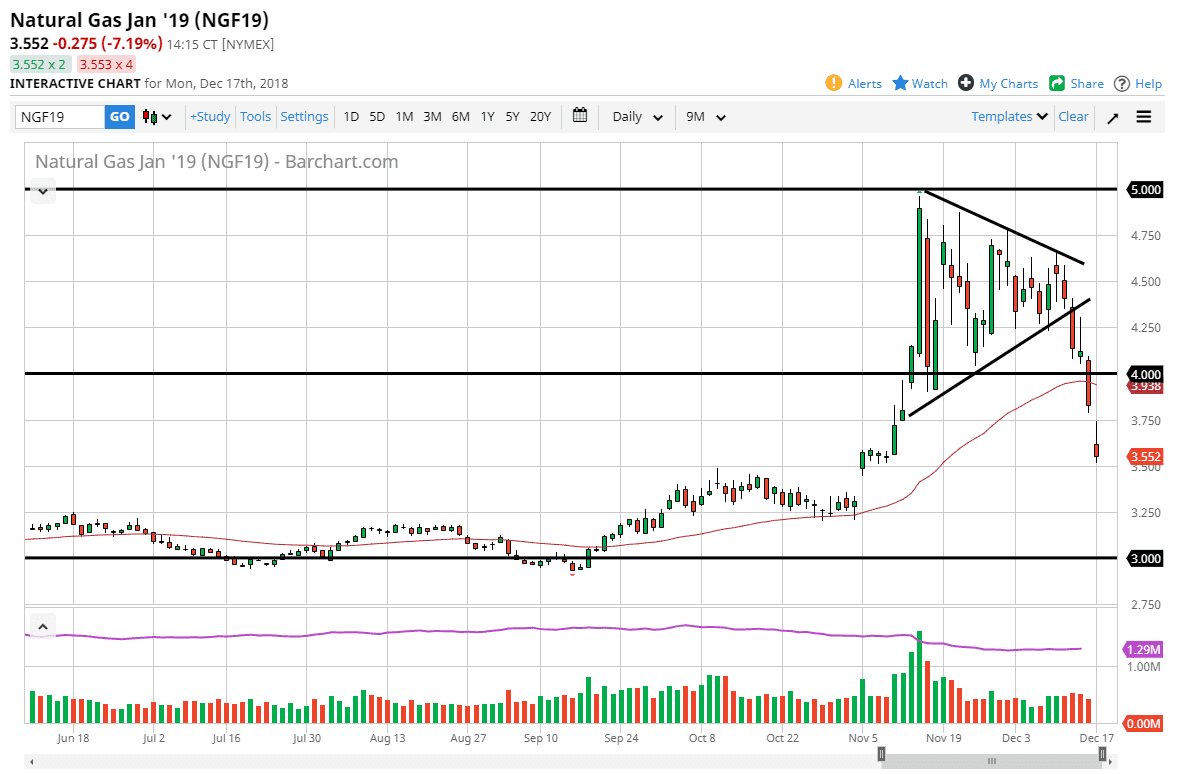Open the Help question mark icon
The image size is (1178, 774).
[1122, 83]
